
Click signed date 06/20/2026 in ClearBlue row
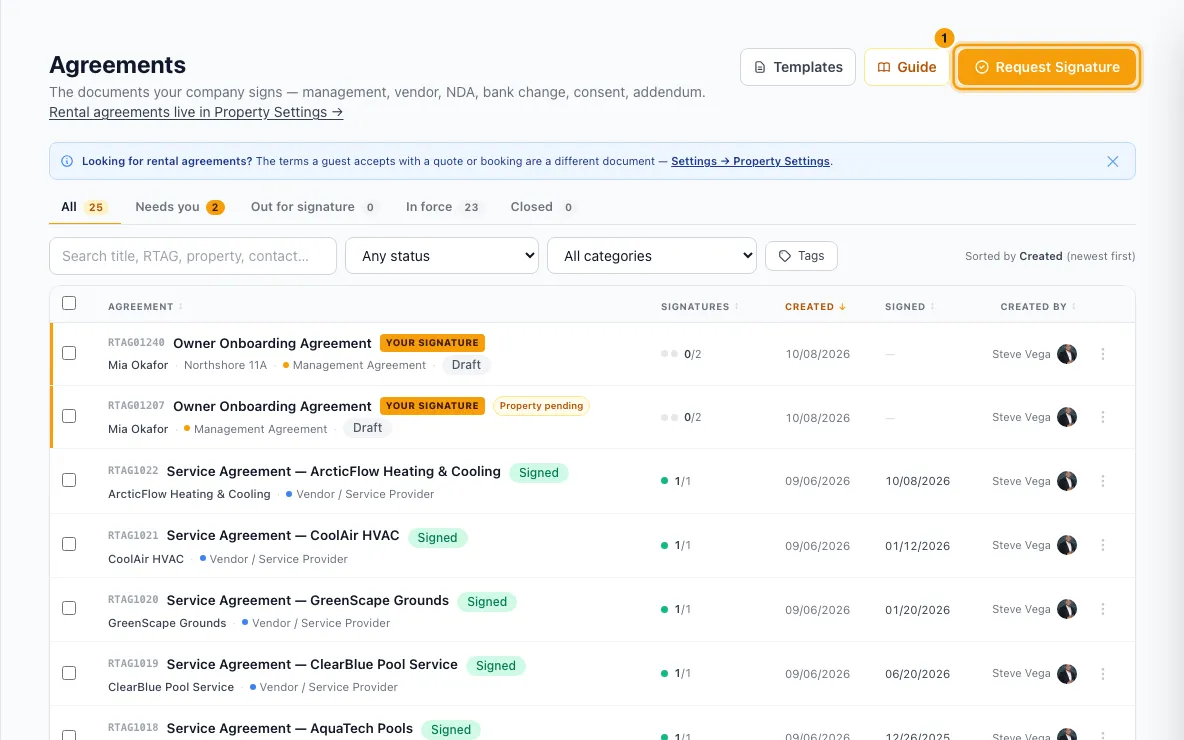click(x=917, y=674)
